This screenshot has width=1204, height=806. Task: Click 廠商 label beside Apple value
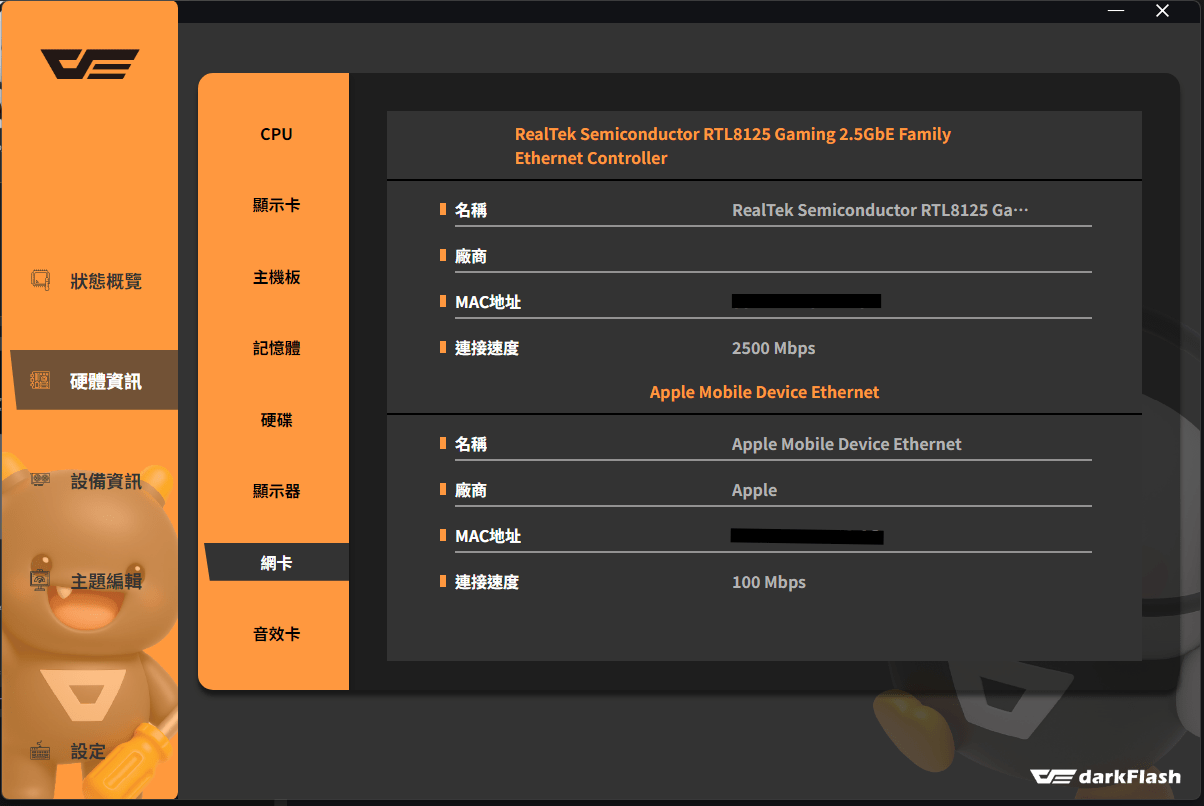(470, 490)
